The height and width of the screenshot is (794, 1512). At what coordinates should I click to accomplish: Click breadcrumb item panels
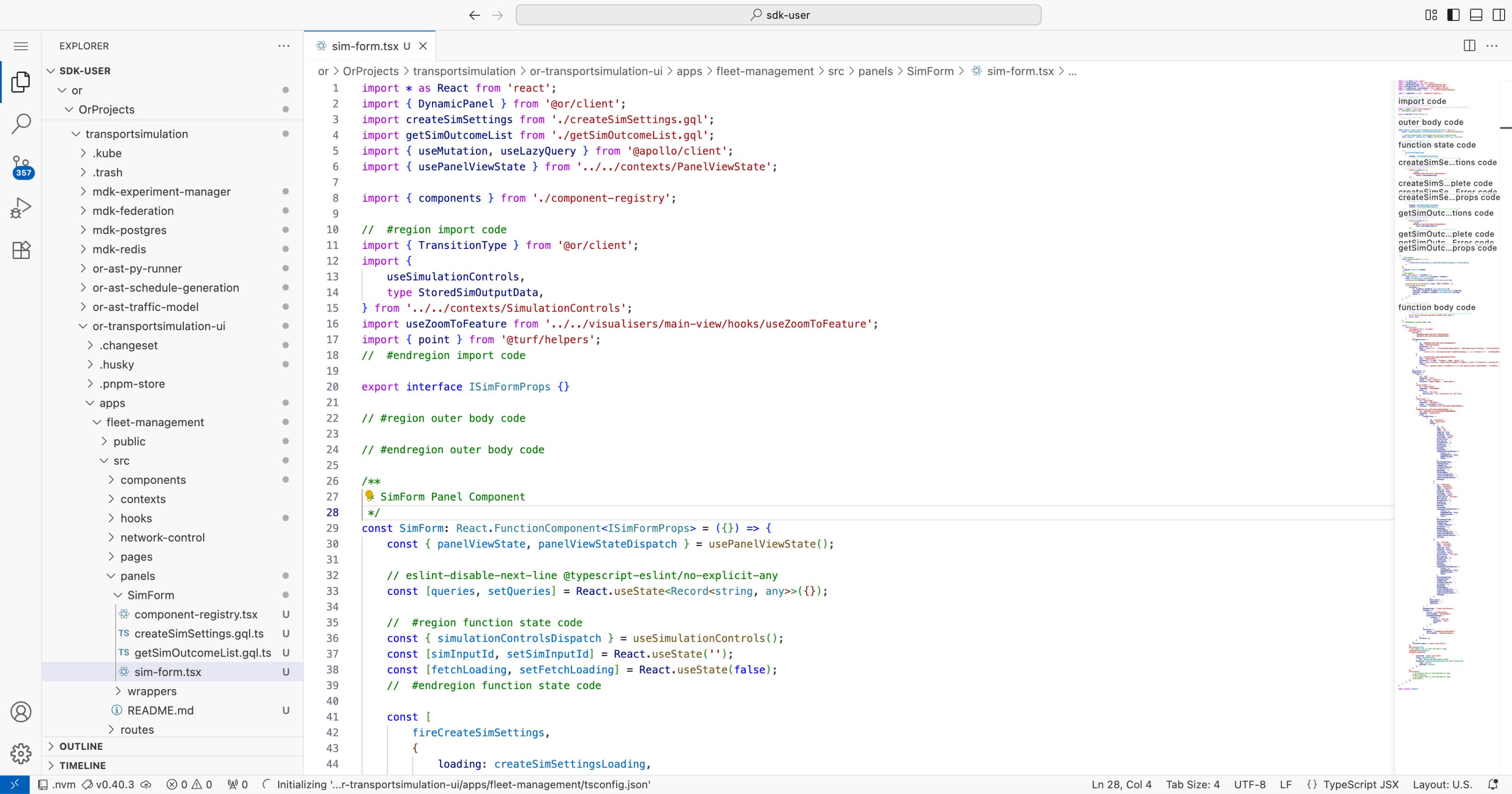[875, 71]
